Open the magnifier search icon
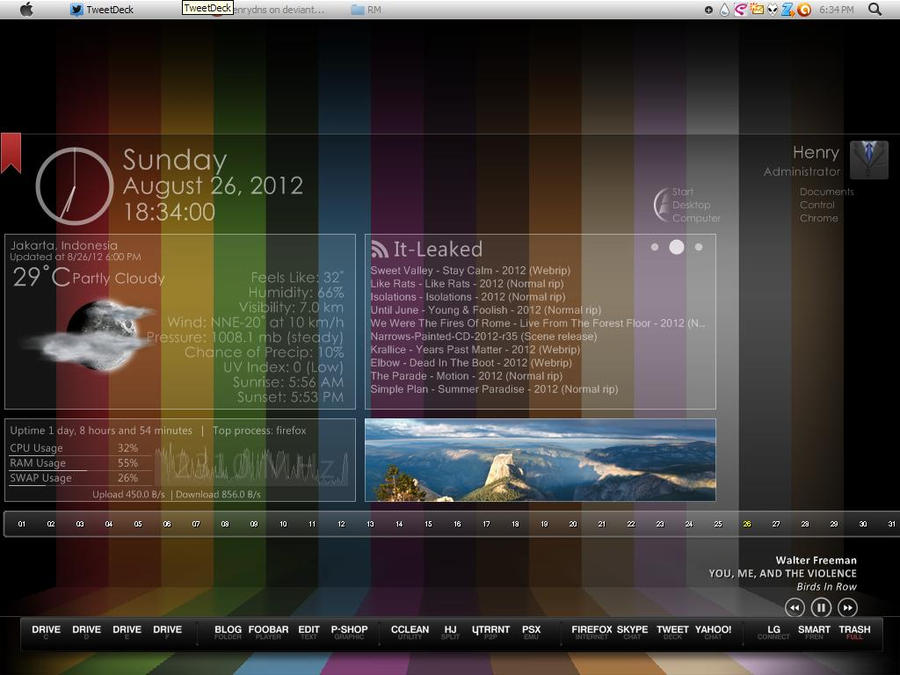The height and width of the screenshot is (675, 900). coord(874,9)
